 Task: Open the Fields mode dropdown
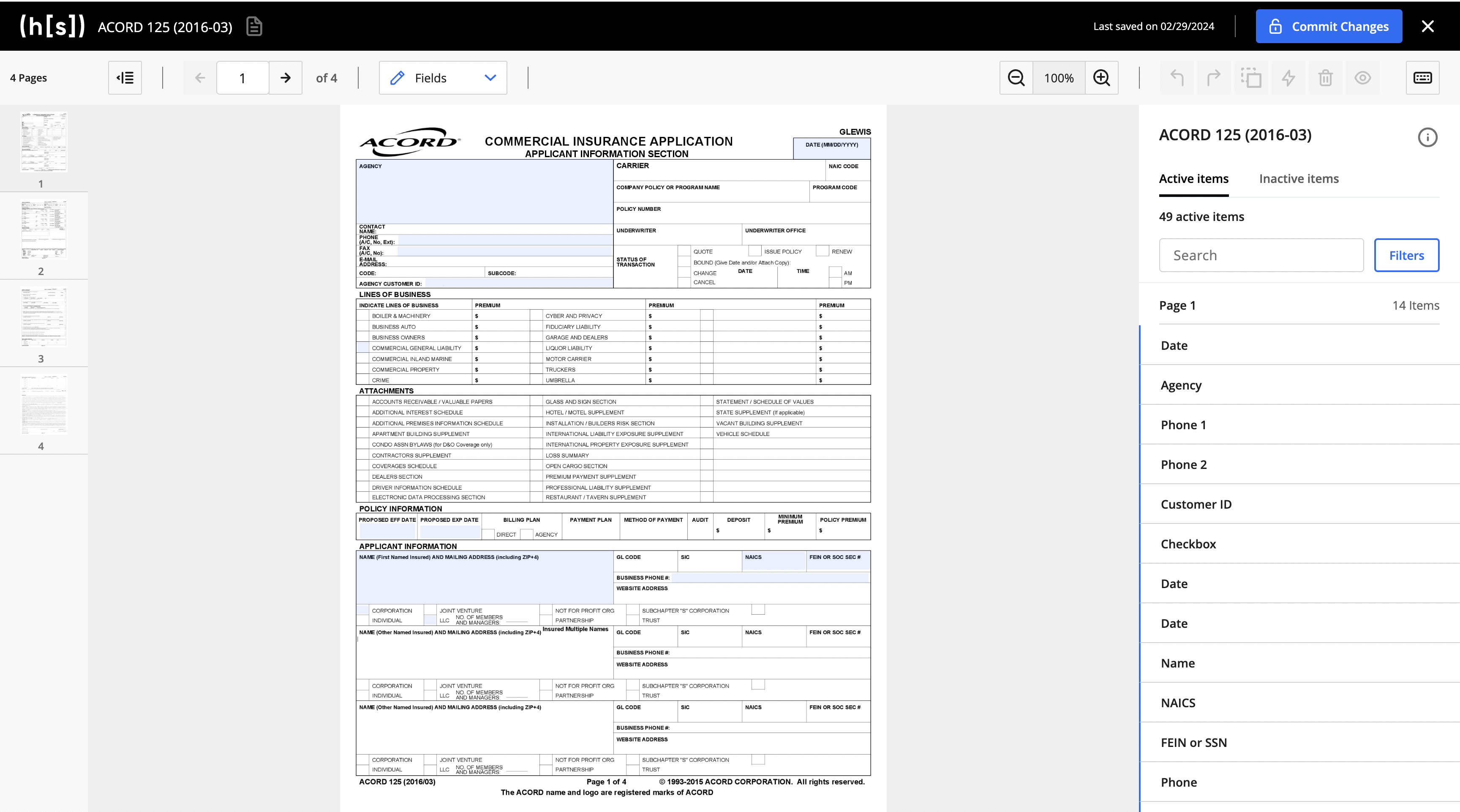coord(443,78)
